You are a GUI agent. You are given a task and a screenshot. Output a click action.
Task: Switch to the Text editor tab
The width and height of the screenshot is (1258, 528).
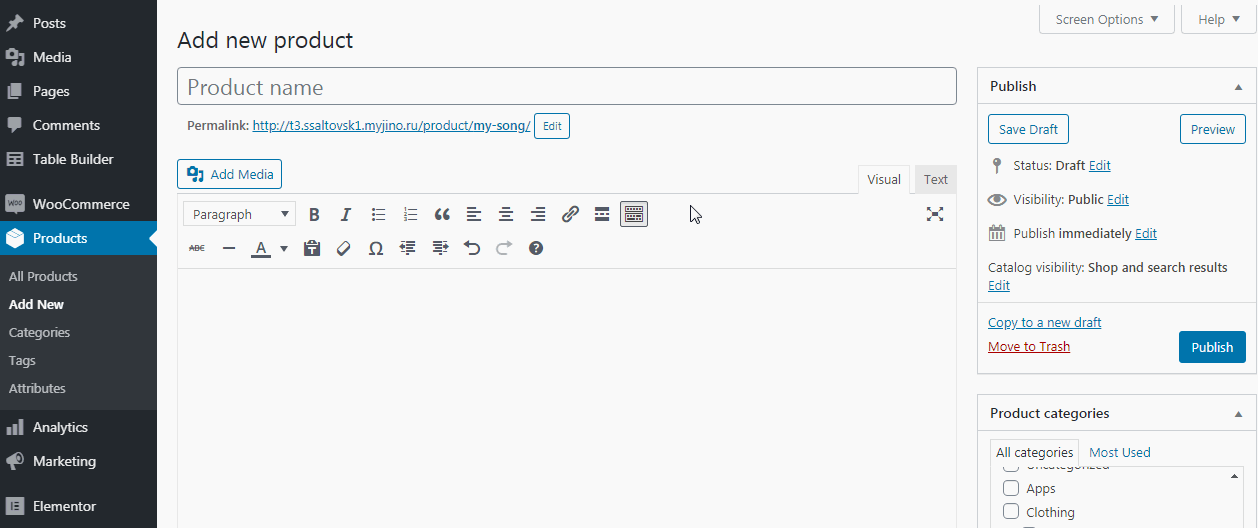[936, 180]
